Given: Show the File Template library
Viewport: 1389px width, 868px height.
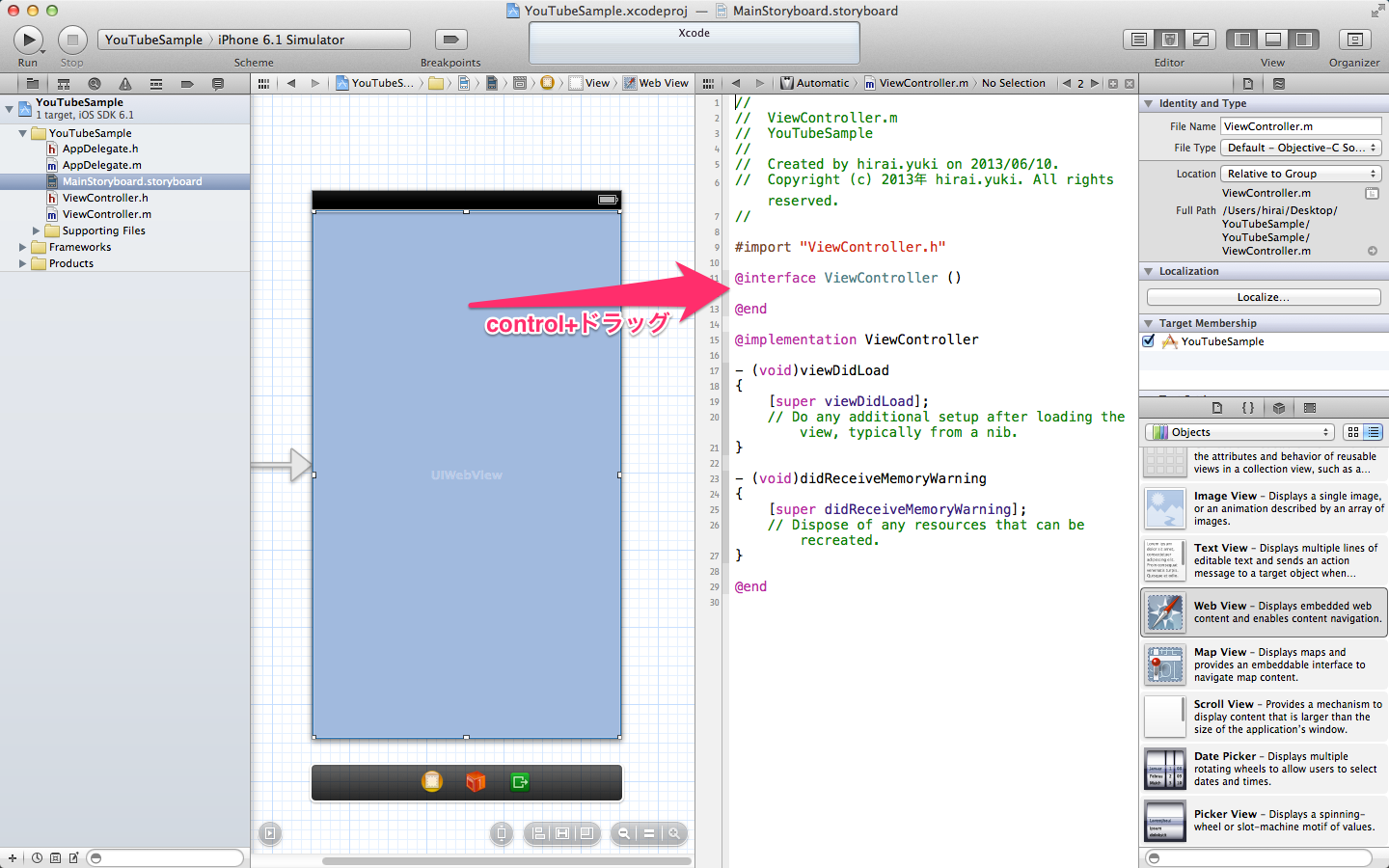Looking at the screenshot, I should [1217, 407].
